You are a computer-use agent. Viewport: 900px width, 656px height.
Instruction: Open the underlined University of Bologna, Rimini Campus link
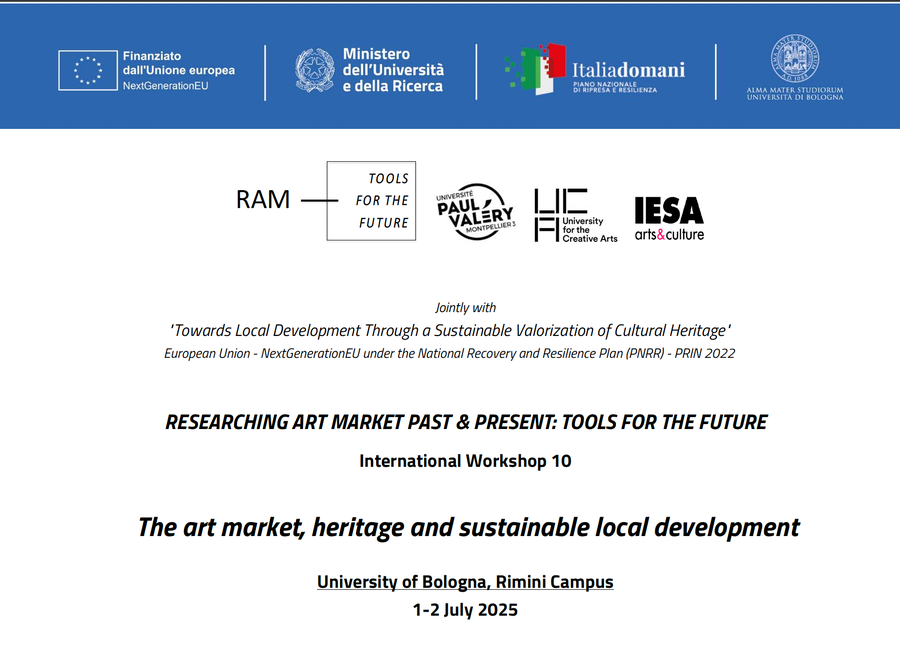click(465, 581)
